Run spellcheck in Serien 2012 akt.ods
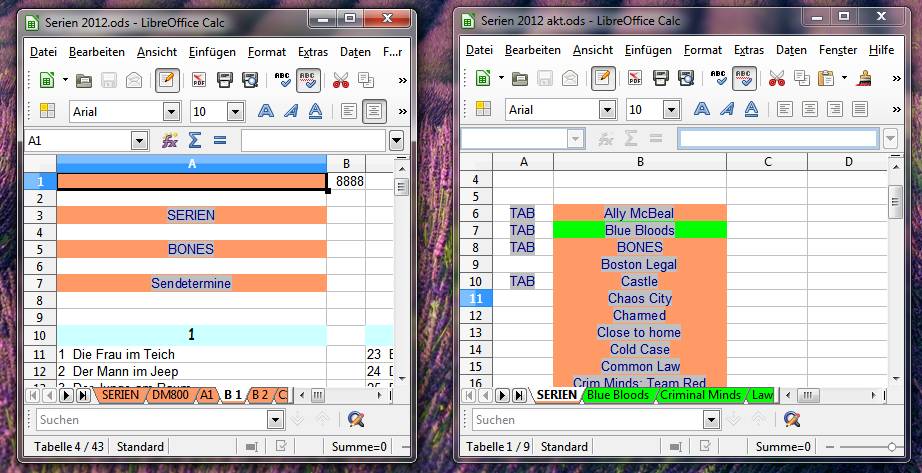 point(718,78)
